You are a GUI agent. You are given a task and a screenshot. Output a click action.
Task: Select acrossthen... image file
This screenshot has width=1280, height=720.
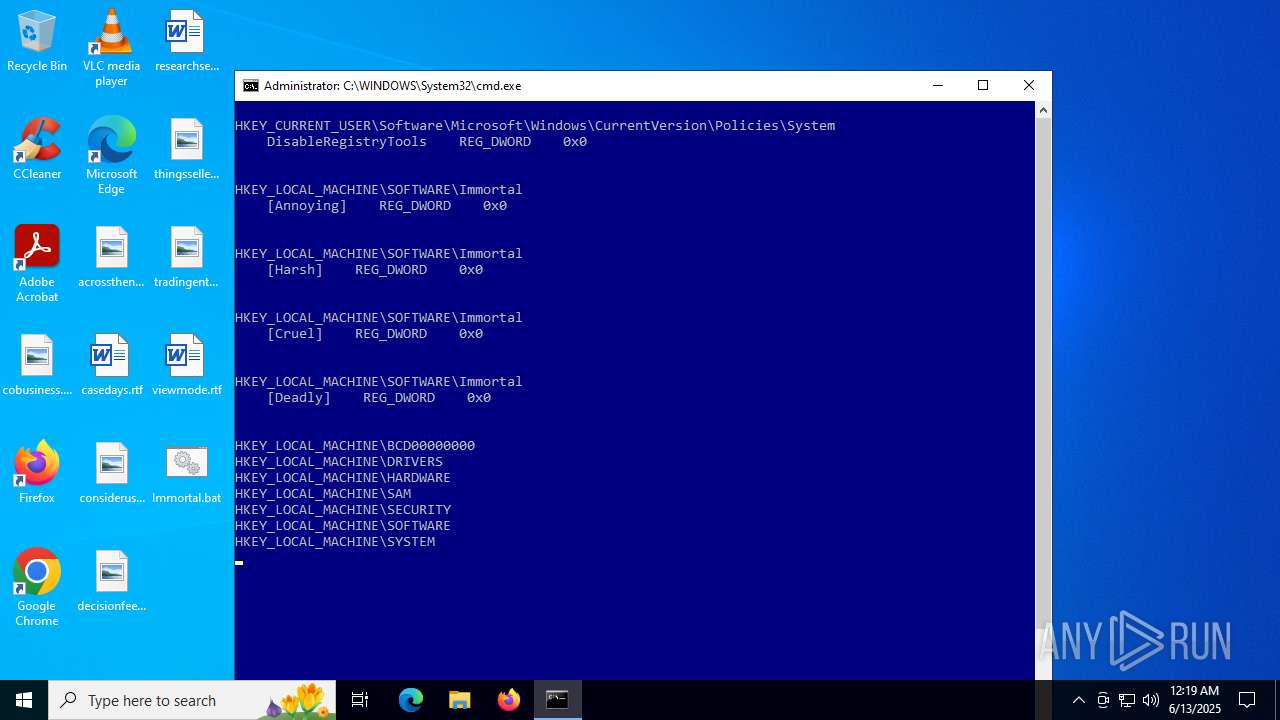[111, 257]
